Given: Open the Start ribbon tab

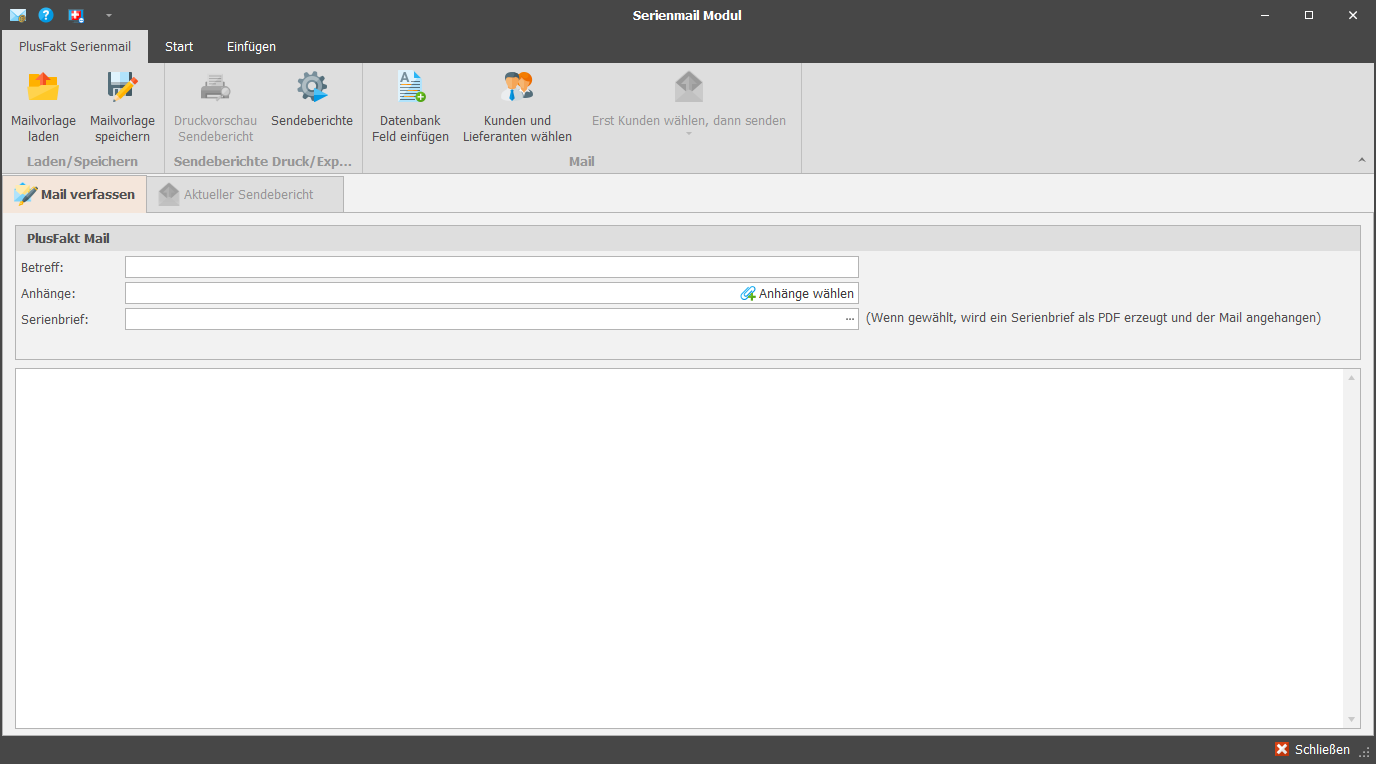Looking at the screenshot, I should tap(179, 47).
